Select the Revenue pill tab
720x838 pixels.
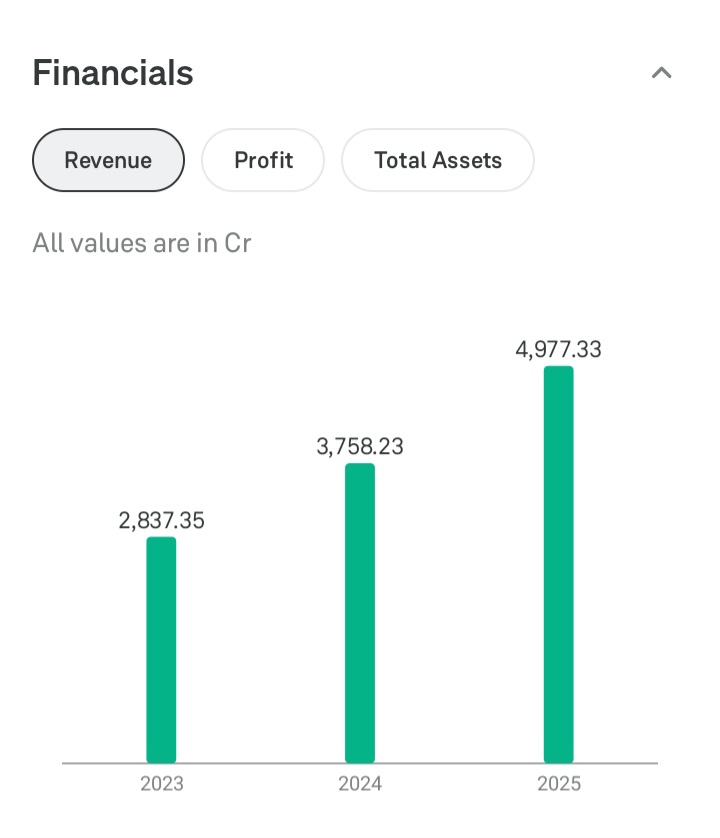pos(108,160)
